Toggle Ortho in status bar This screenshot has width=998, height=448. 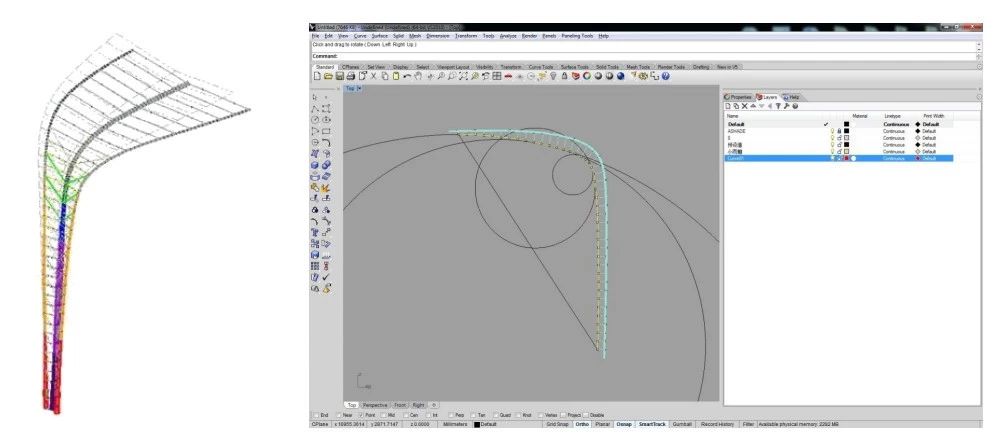(x=582, y=424)
